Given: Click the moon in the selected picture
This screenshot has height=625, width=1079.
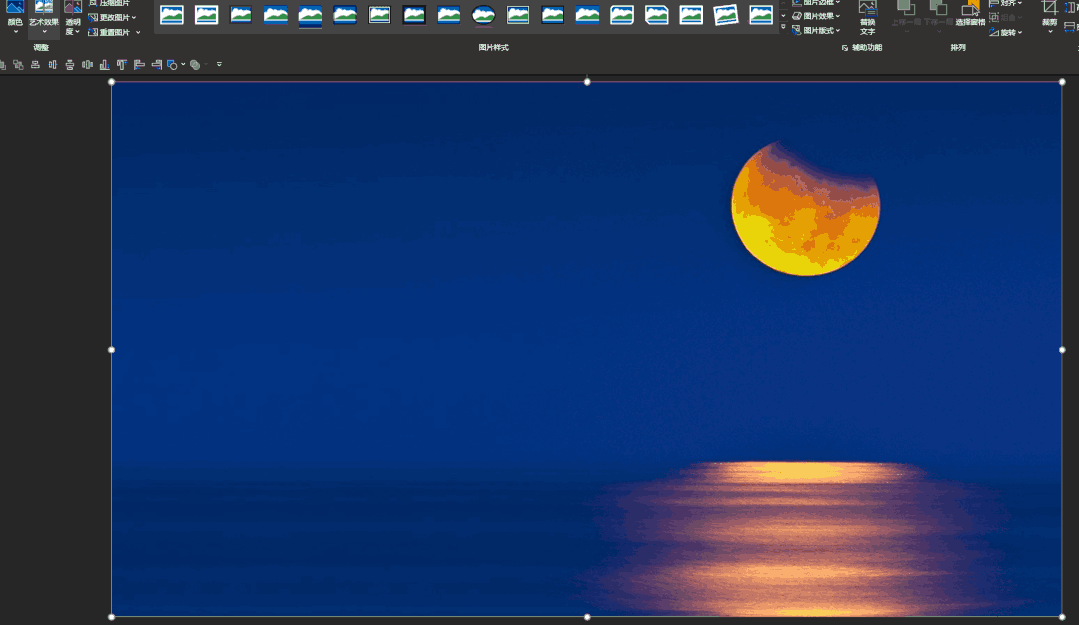Looking at the screenshot, I should point(806,208).
